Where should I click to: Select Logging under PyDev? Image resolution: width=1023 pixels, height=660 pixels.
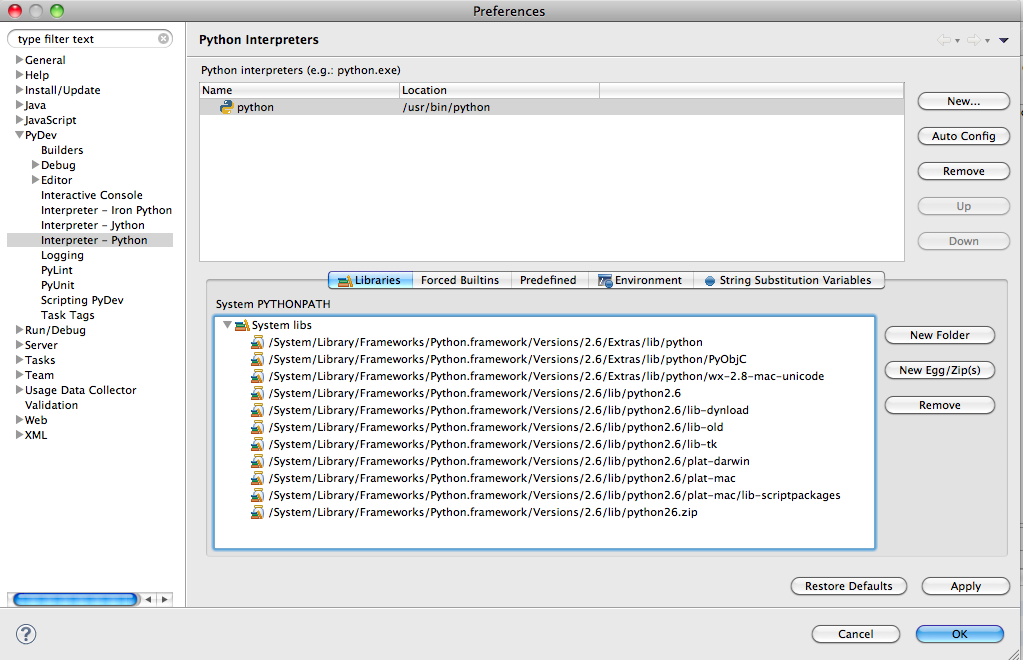point(61,255)
